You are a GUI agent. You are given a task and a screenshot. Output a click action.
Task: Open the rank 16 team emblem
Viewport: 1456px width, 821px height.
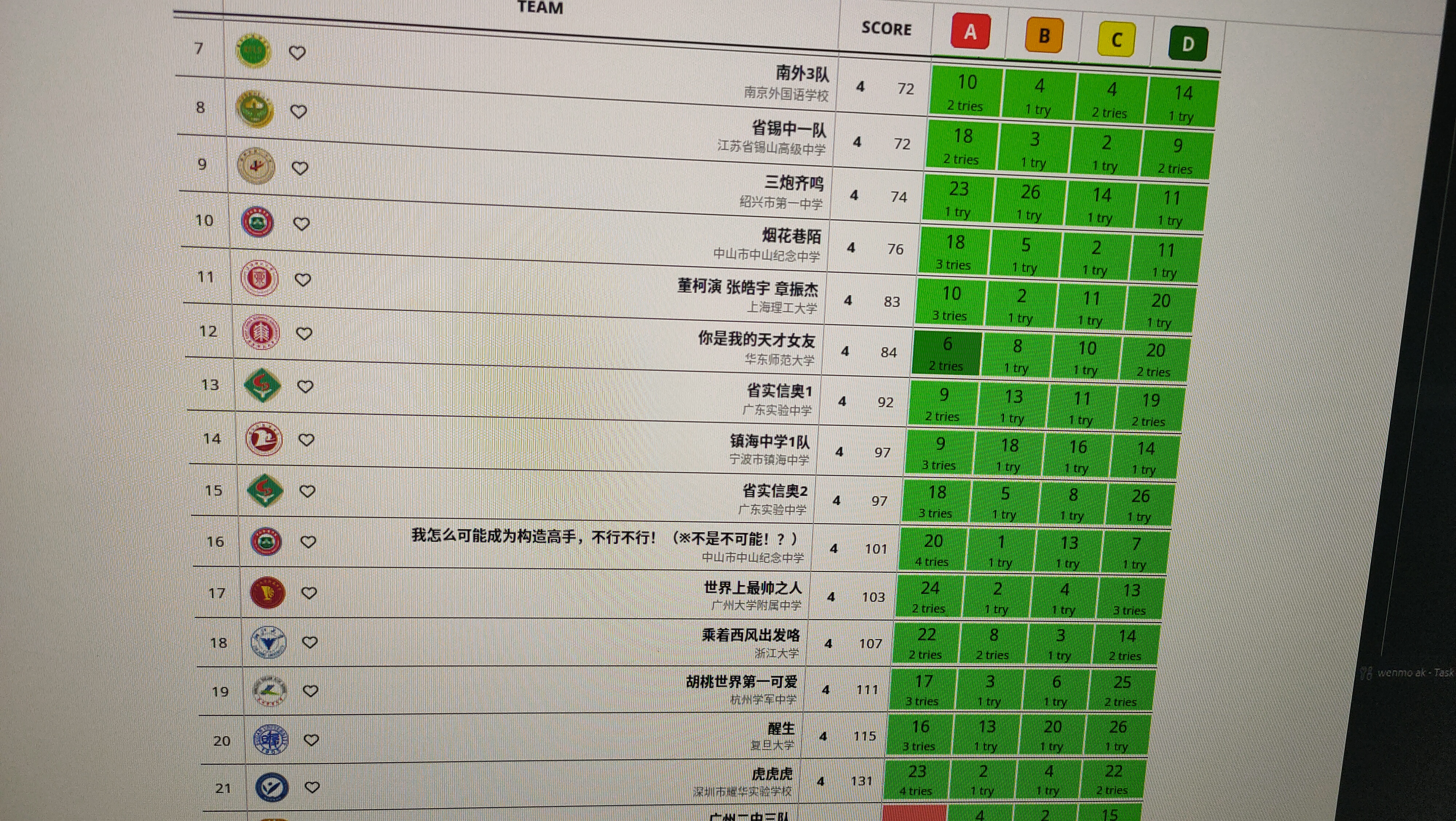click(x=266, y=541)
